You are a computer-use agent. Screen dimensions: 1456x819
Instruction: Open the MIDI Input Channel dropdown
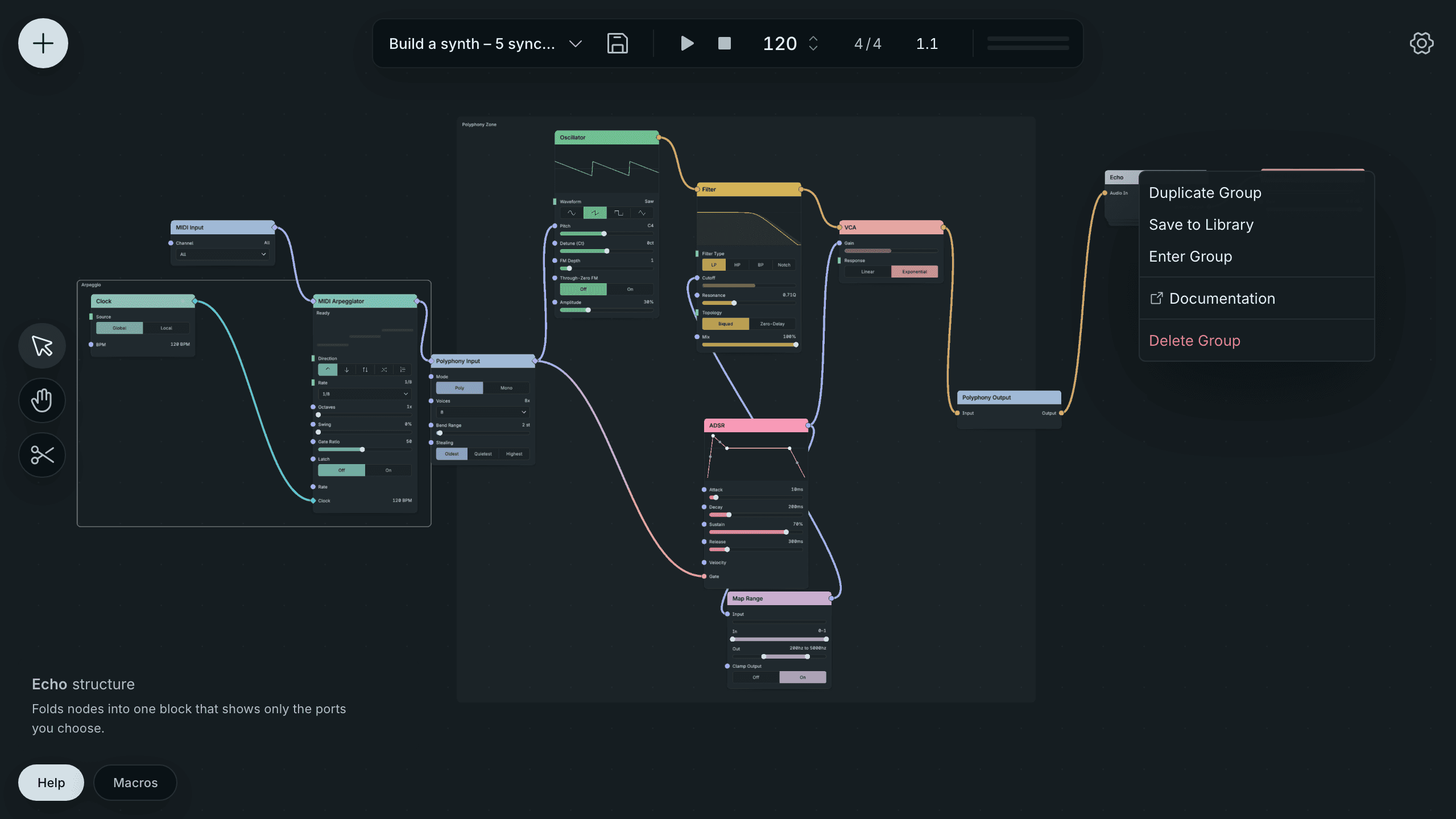point(222,254)
